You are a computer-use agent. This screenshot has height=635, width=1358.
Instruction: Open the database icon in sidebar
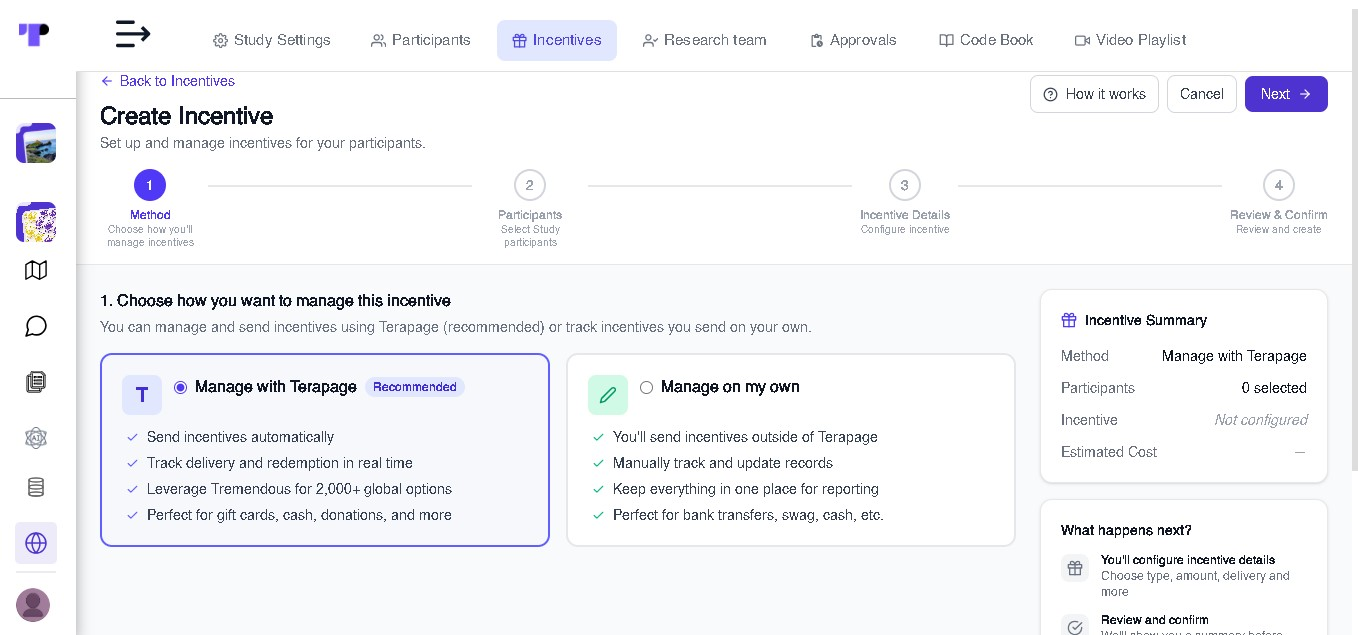[x=36, y=487]
